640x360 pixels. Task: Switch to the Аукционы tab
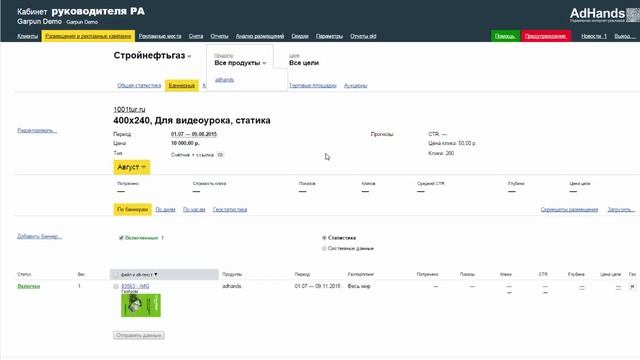pyautogui.click(x=356, y=85)
